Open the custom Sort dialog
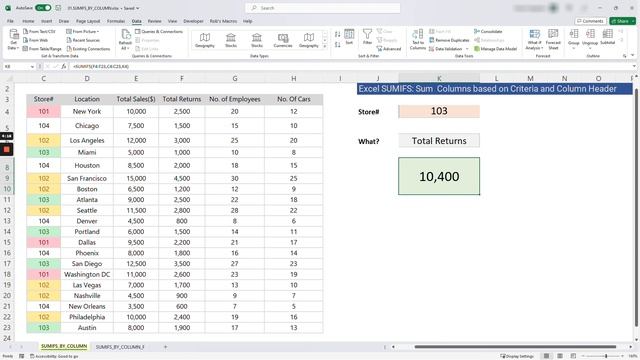Image resolution: width=640 pixels, height=360 pixels. coord(349,37)
